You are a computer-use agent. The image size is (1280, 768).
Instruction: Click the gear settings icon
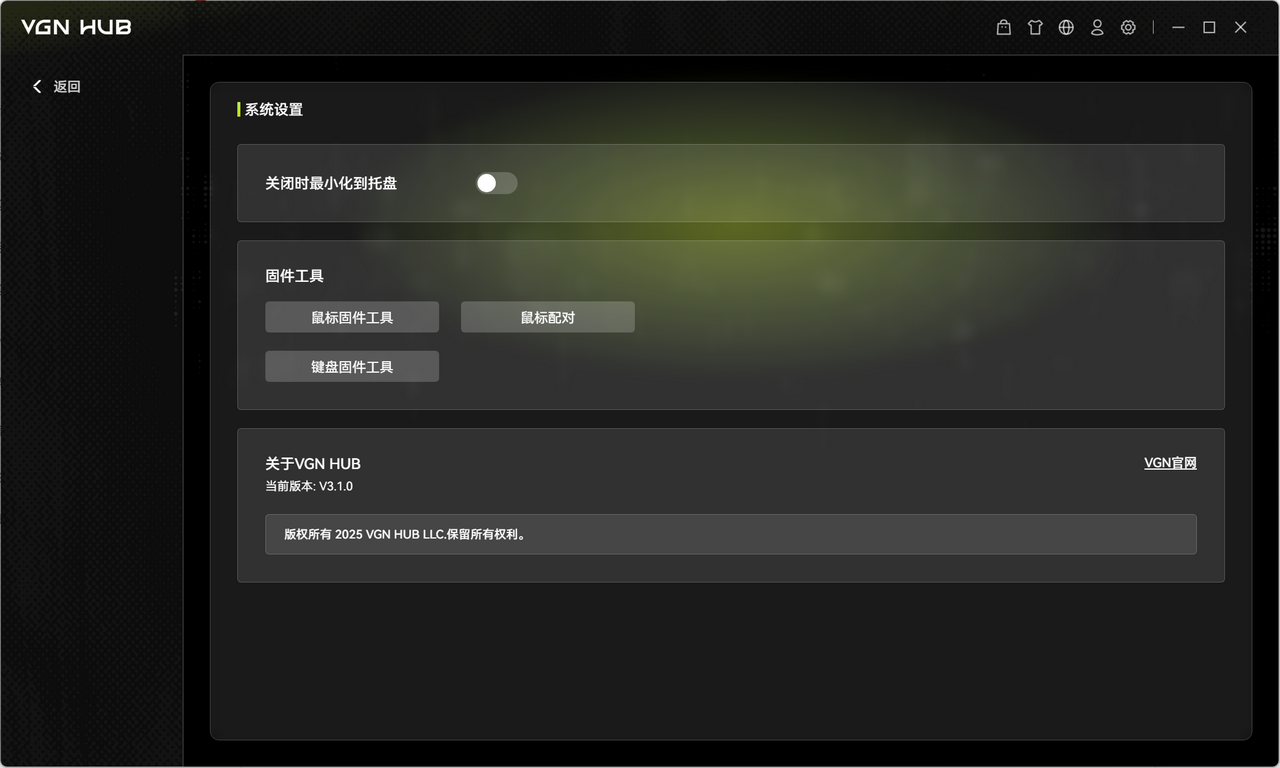pyautogui.click(x=1128, y=28)
